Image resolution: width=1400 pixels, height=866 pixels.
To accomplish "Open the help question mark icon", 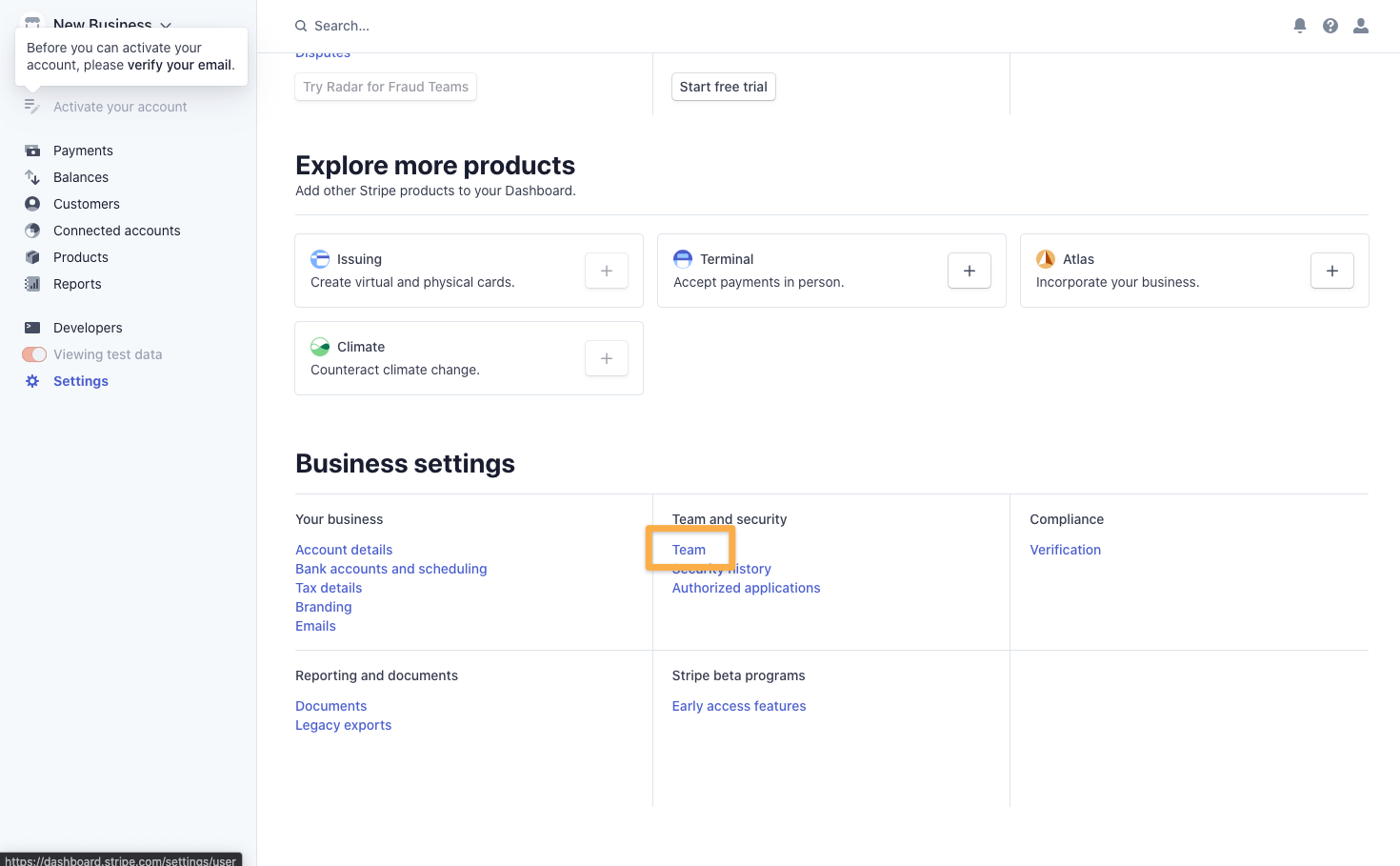I will (x=1330, y=26).
